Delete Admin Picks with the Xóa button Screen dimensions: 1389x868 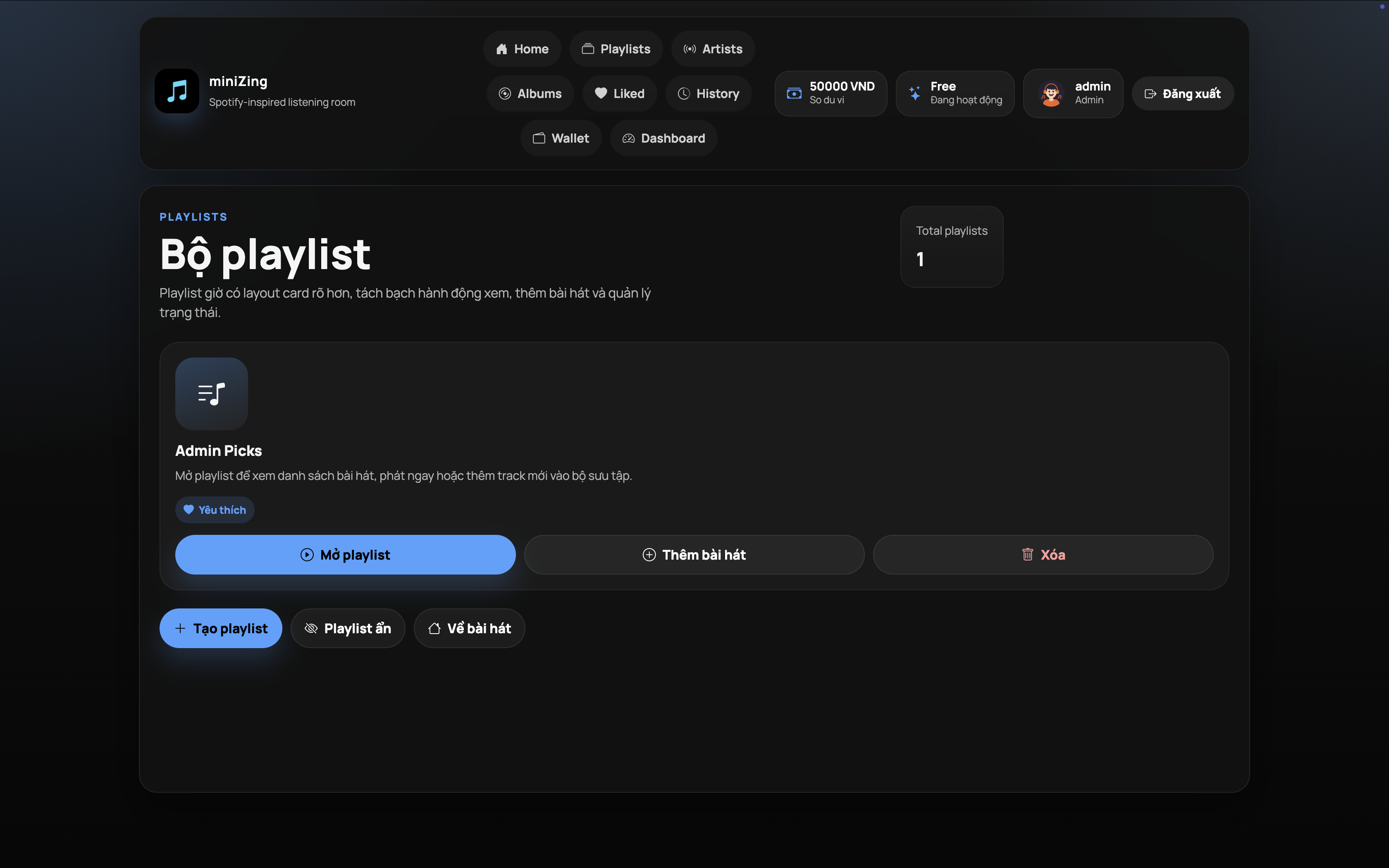[x=1043, y=555]
